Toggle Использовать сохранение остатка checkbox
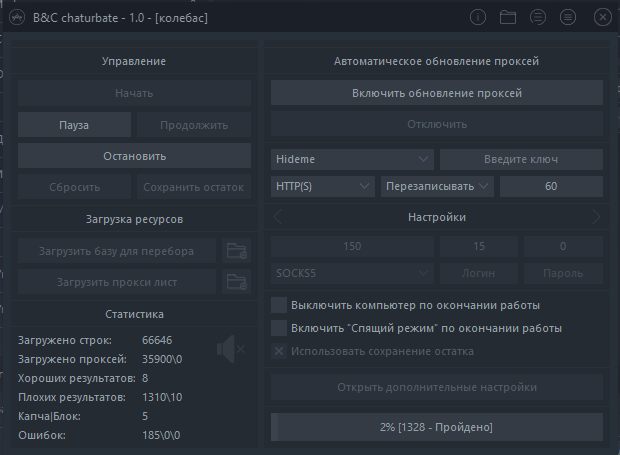Image resolution: width=620 pixels, height=455 pixels. click(279, 351)
